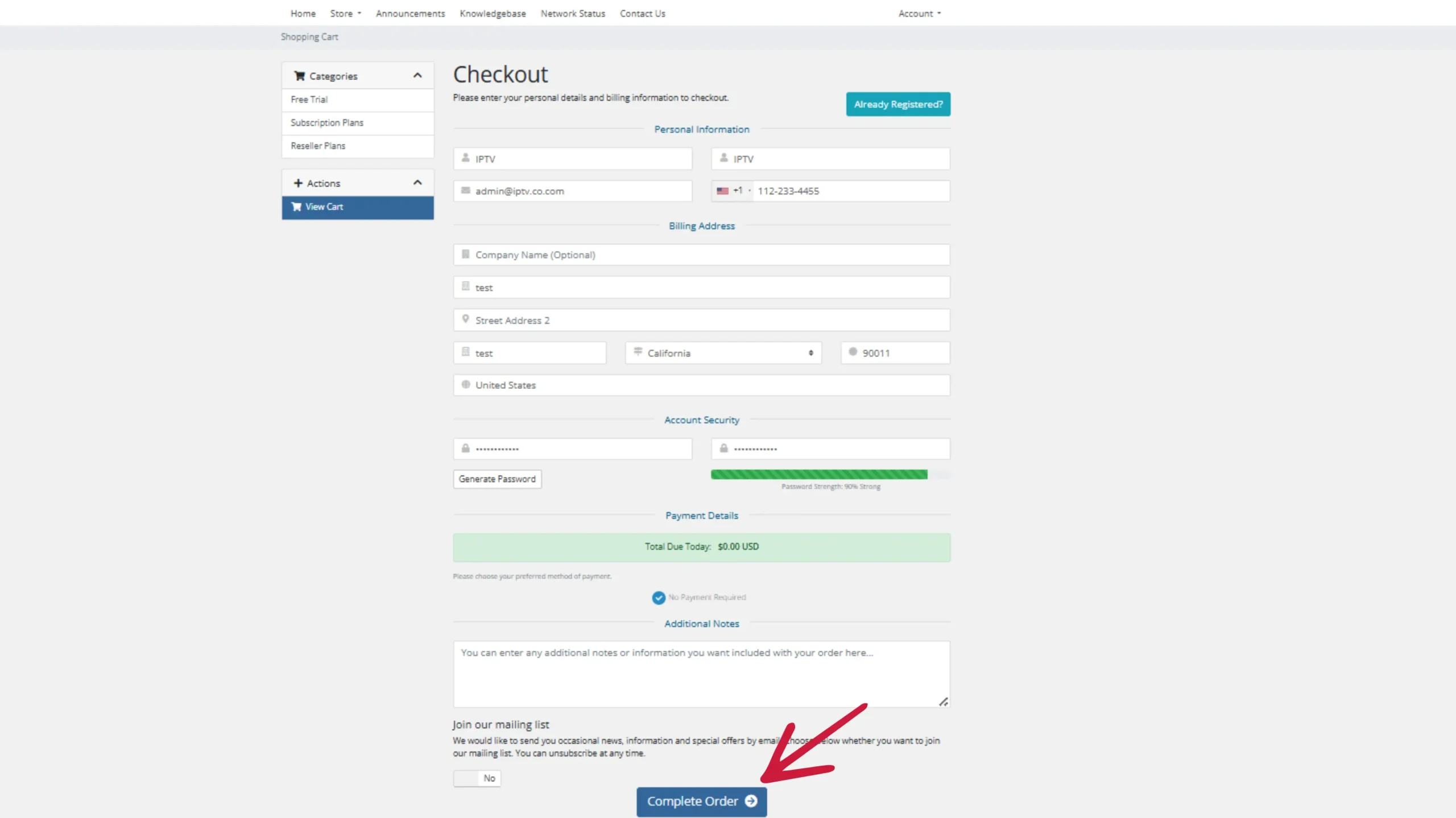Click the blue checkmark payment icon
The image size is (1456, 818).
(x=659, y=597)
